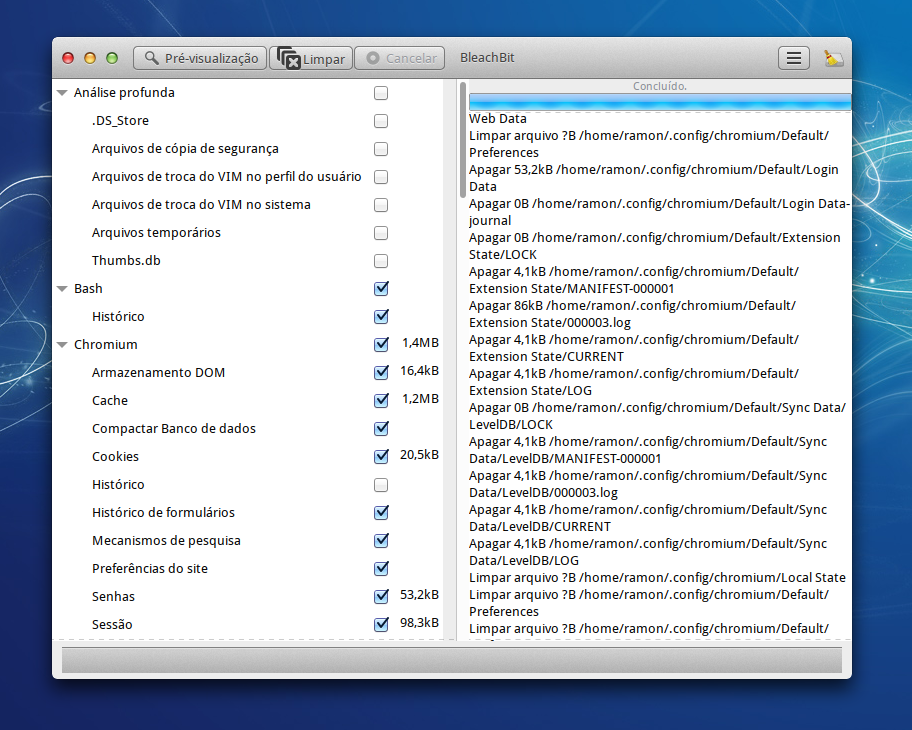Screen dimensions: 912x730
Task: Enable the .DS_Store checkbox
Action: [381, 121]
